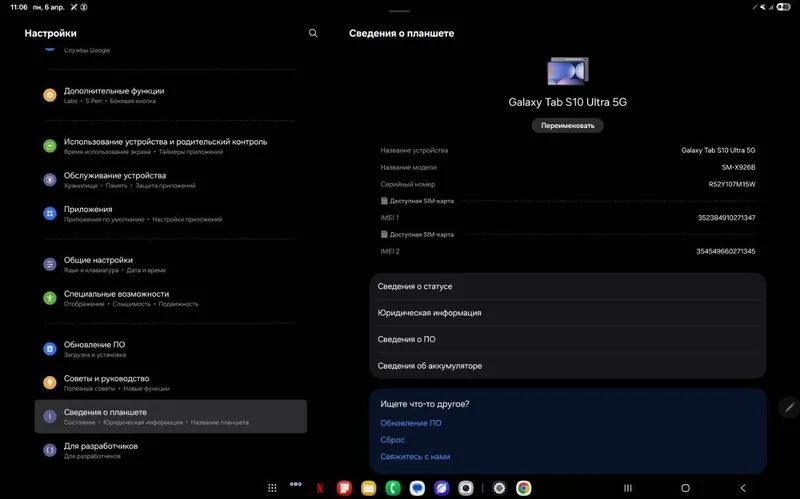Screen dimensions: 800x499
Task: Follow the Обновление ПО link in suggestions
Action: 411,423
